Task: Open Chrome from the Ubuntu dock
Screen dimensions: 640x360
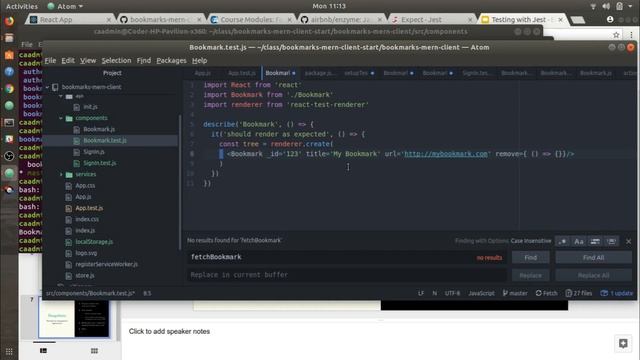Action: pyautogui.click(x=9, y=89)
